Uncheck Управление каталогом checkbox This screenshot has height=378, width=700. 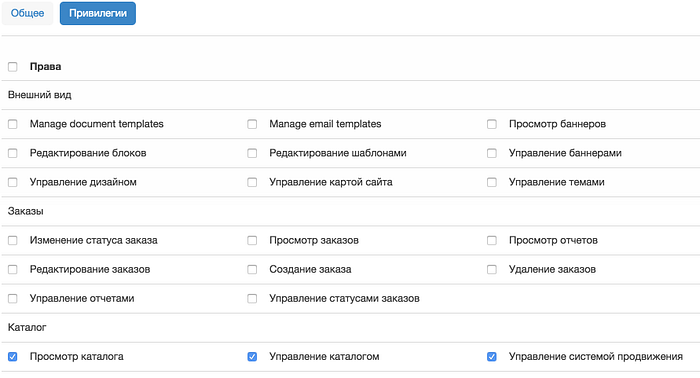252,357
